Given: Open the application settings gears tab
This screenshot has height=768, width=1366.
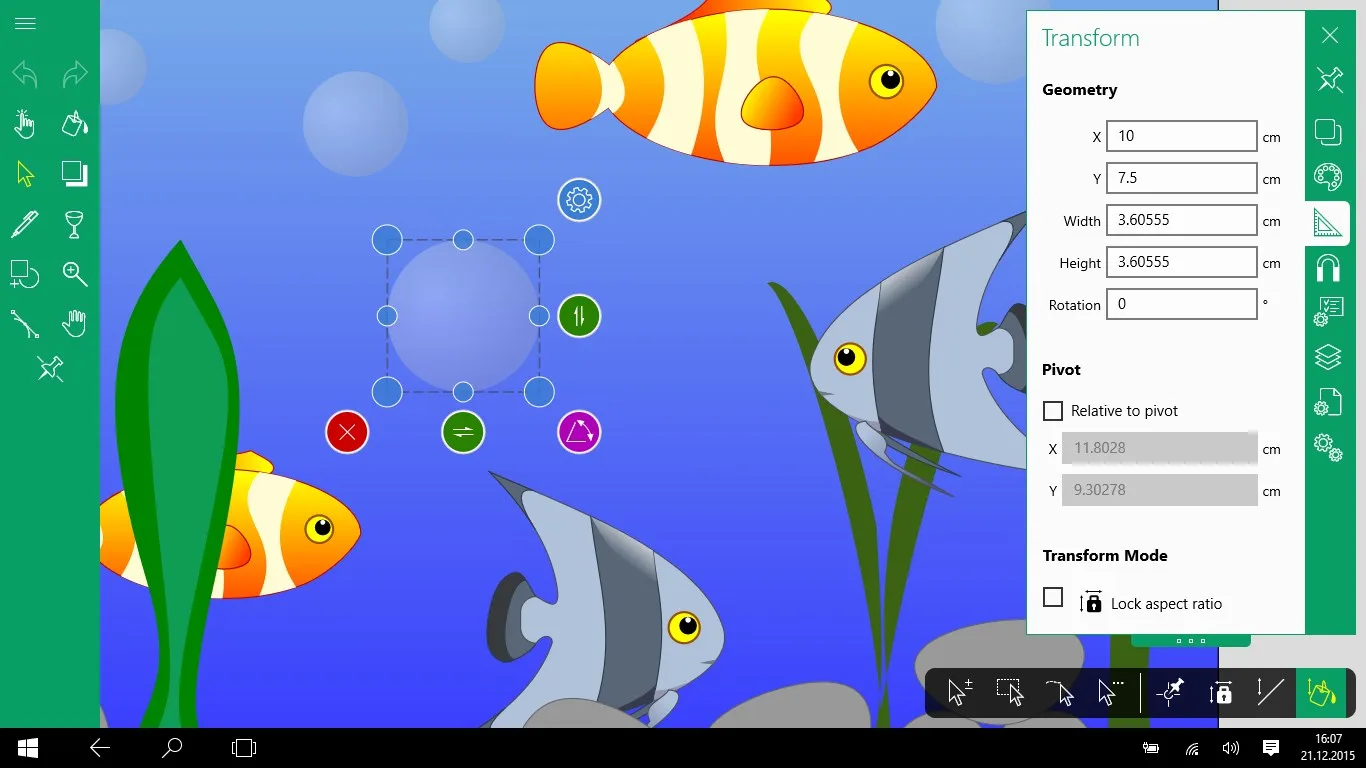Looking at the screenshot, I should pyautogui.click(x=1328, y=447).
